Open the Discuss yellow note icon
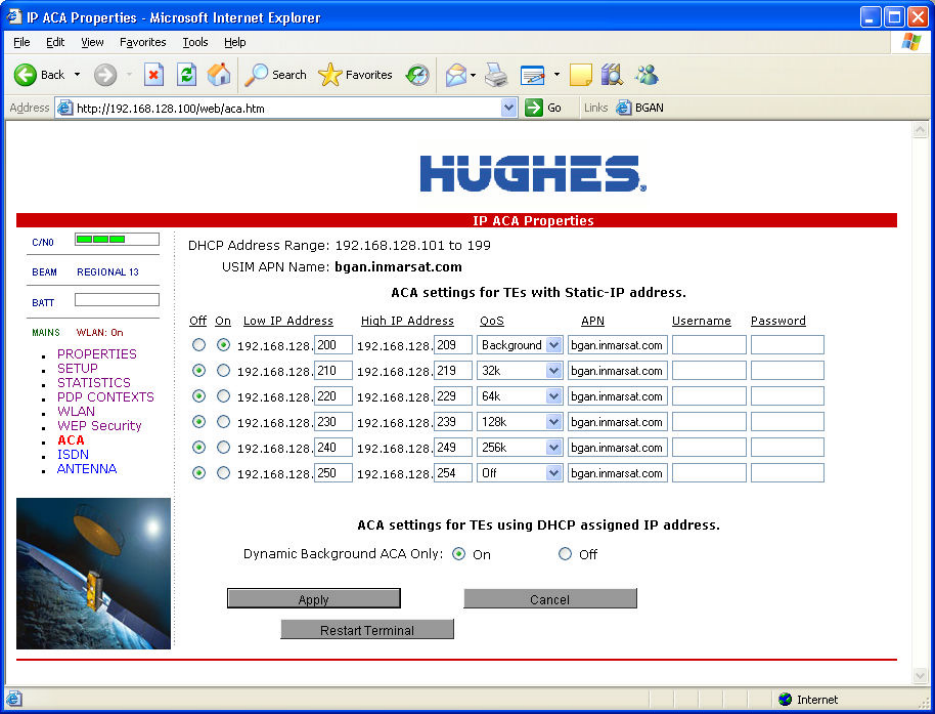This screenshot has height=714, width=935. (x=581, y=75)
